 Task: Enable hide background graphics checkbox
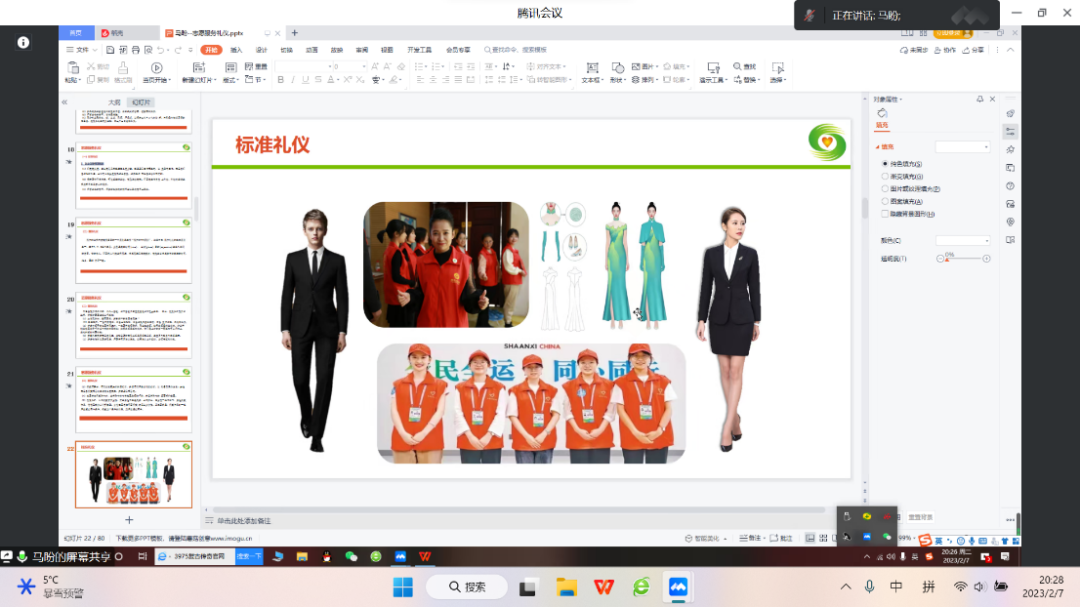(x=885, y=213)
